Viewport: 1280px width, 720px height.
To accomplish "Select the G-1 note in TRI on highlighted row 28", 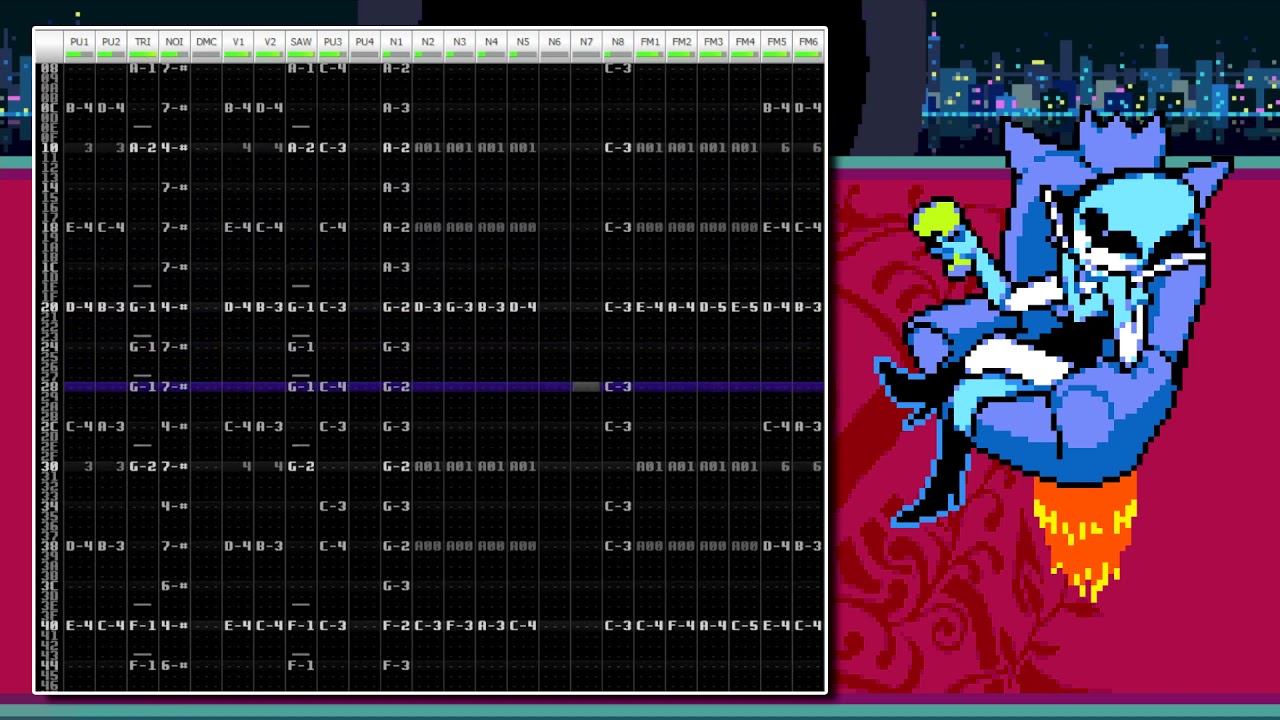I will 143,387.
